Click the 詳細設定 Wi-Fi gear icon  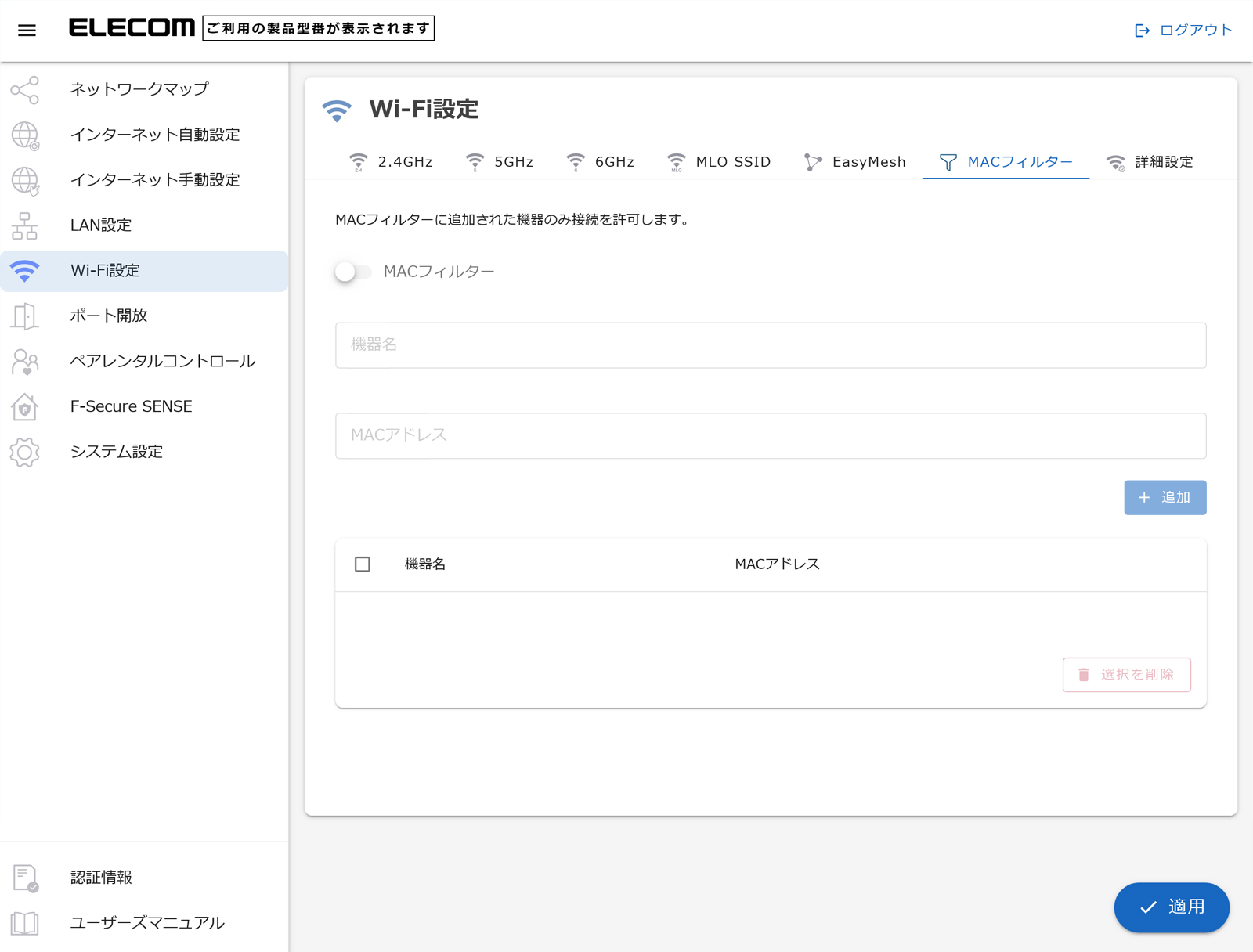point(1116,162)
